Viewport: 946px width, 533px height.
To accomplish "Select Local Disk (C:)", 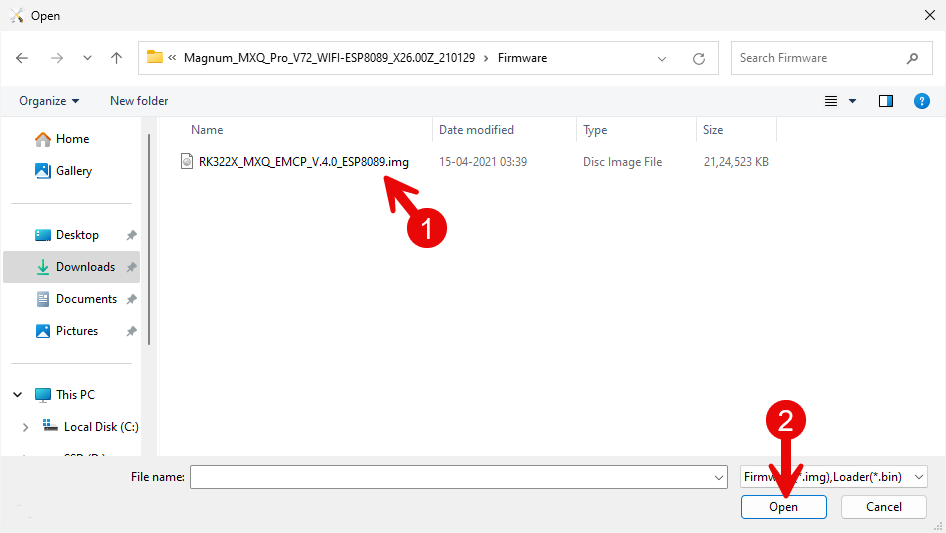I will pos(90,427).
